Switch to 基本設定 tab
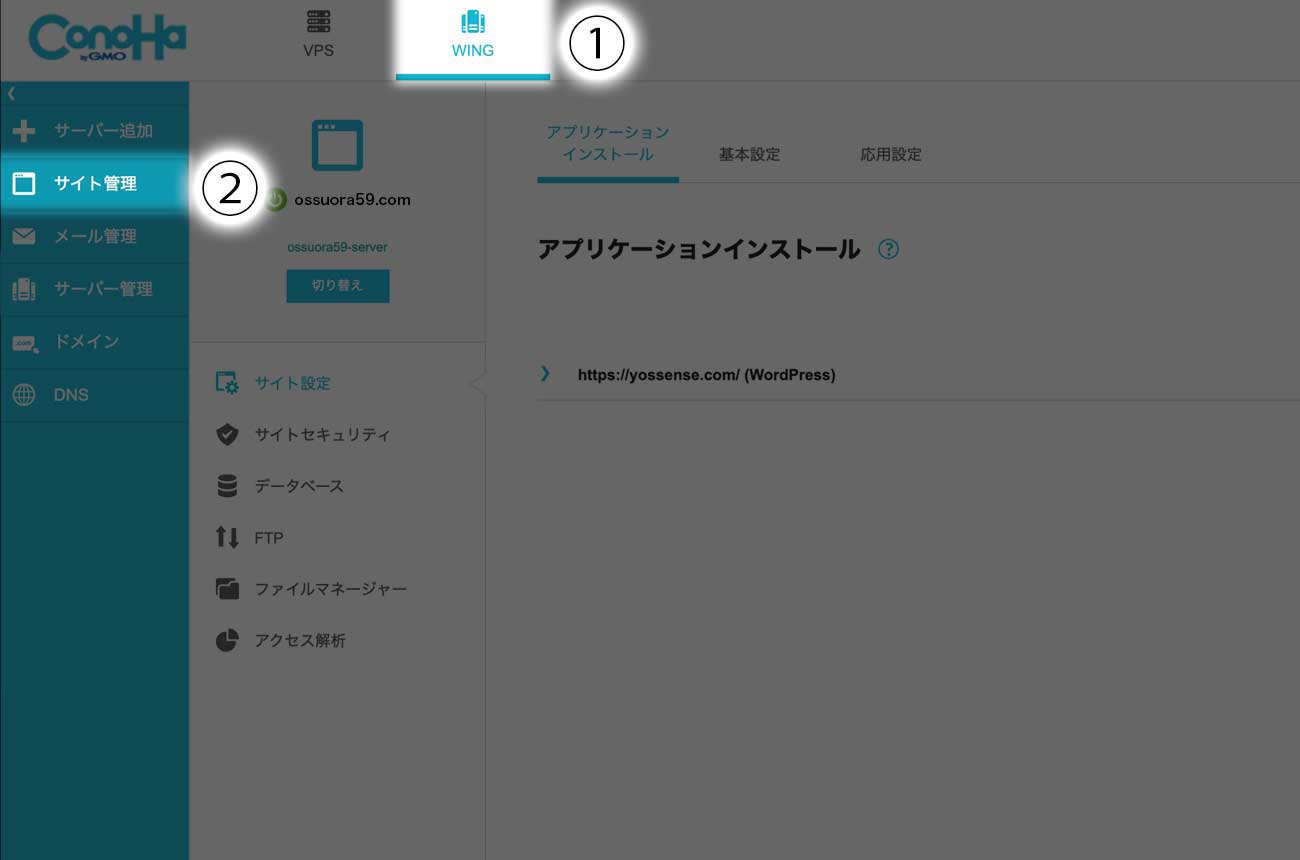 (x=749, y=155)
